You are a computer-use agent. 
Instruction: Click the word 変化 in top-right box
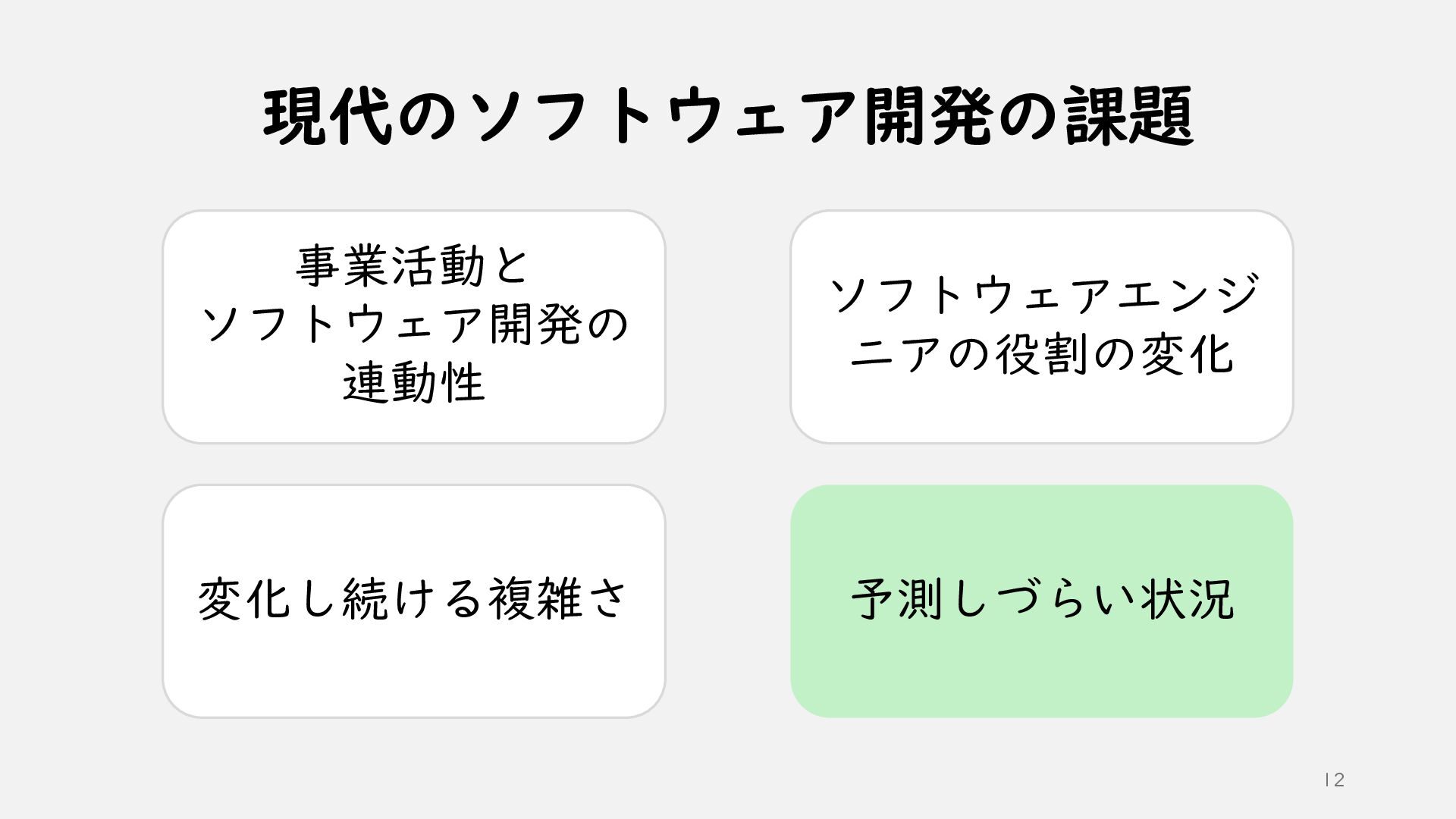[1187, 354]
